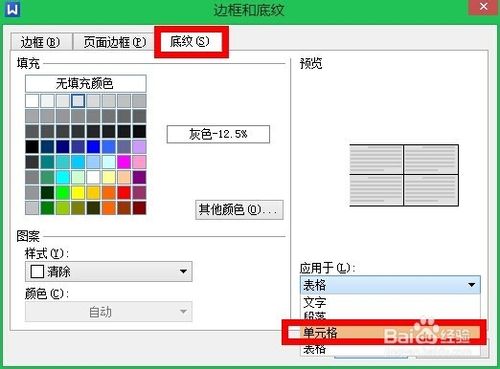Choose 表格 listed below 单元格

[390, 349]
